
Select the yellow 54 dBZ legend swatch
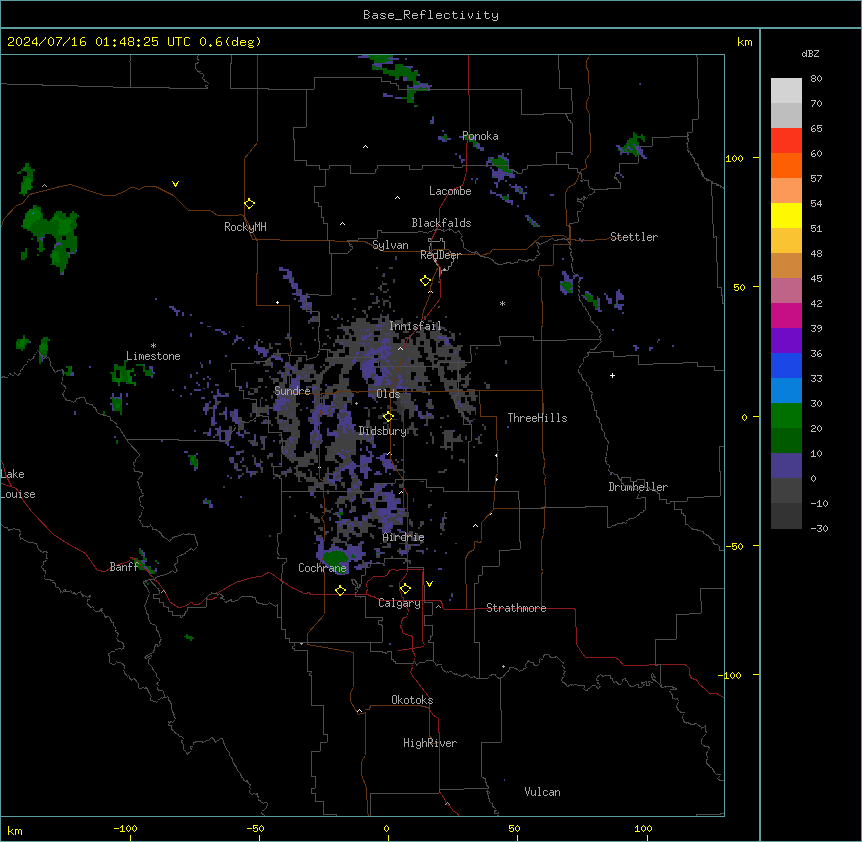pyautogui.click(x=786, y=215)
